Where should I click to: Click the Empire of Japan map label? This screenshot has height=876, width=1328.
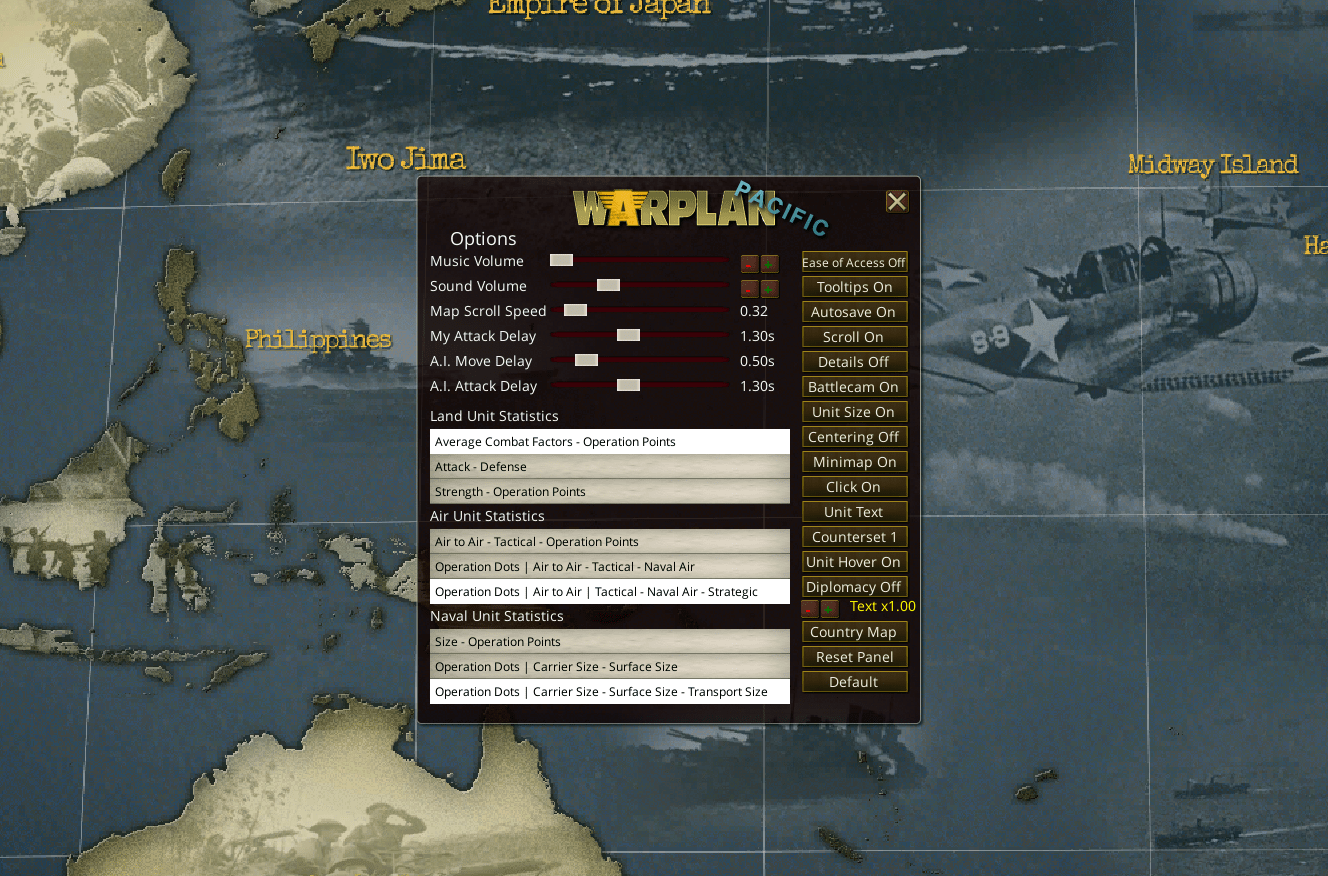click(599, 8)
